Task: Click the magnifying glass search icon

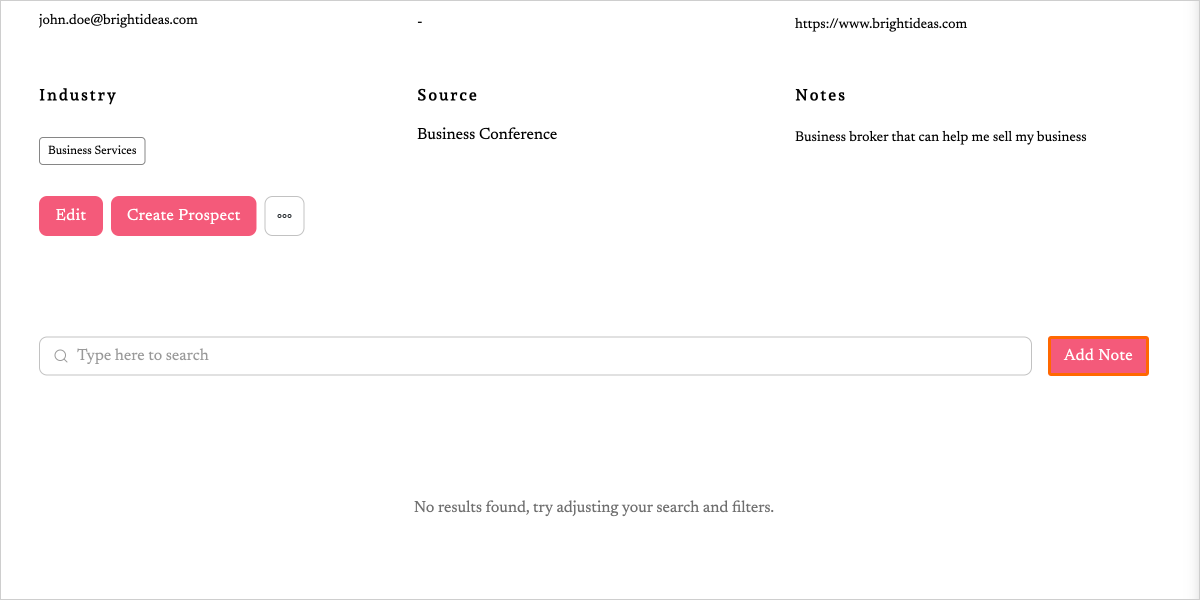Action: point(61,356)
